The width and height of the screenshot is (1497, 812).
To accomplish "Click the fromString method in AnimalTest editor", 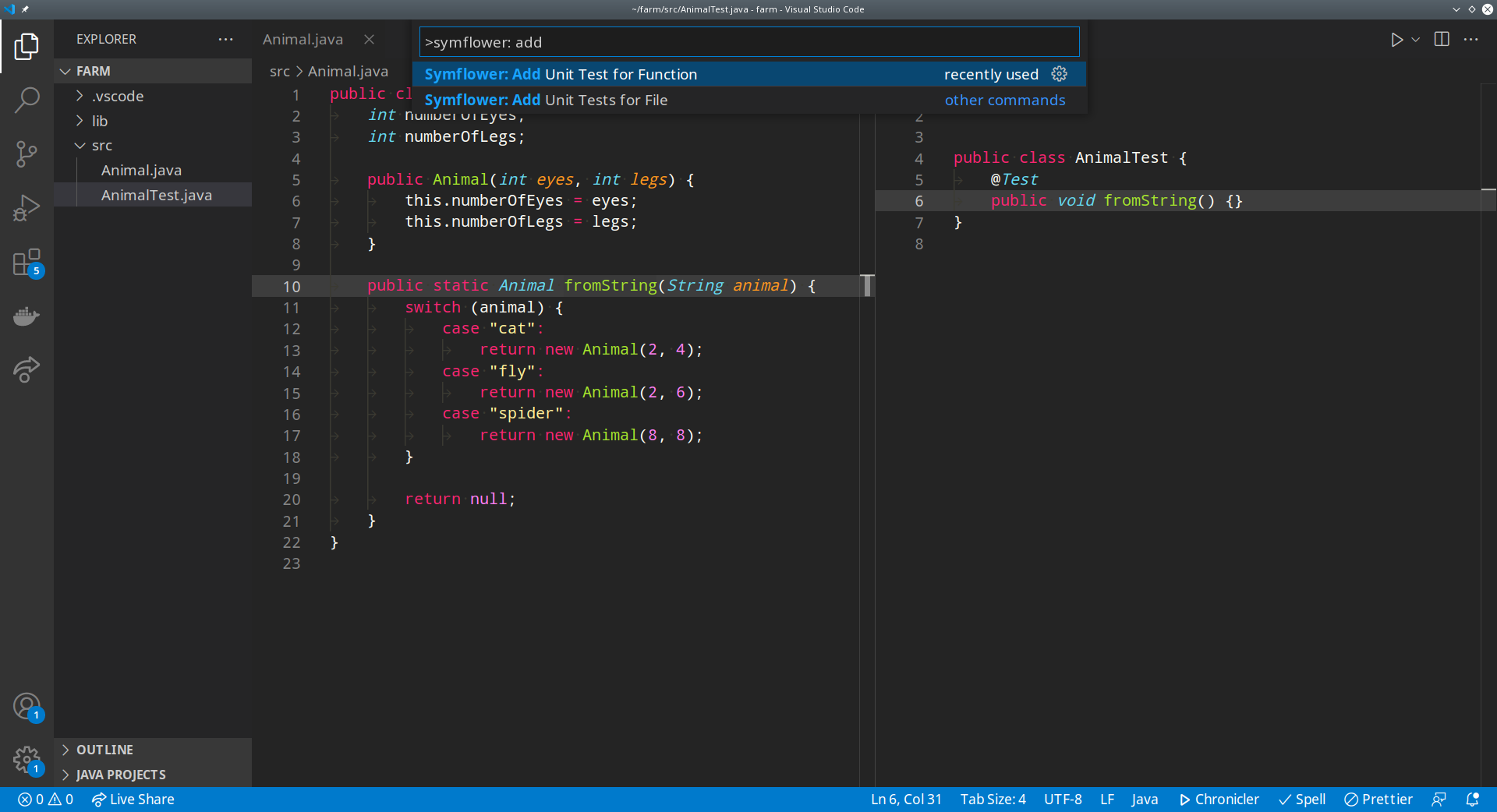I will click(1149, 200).
